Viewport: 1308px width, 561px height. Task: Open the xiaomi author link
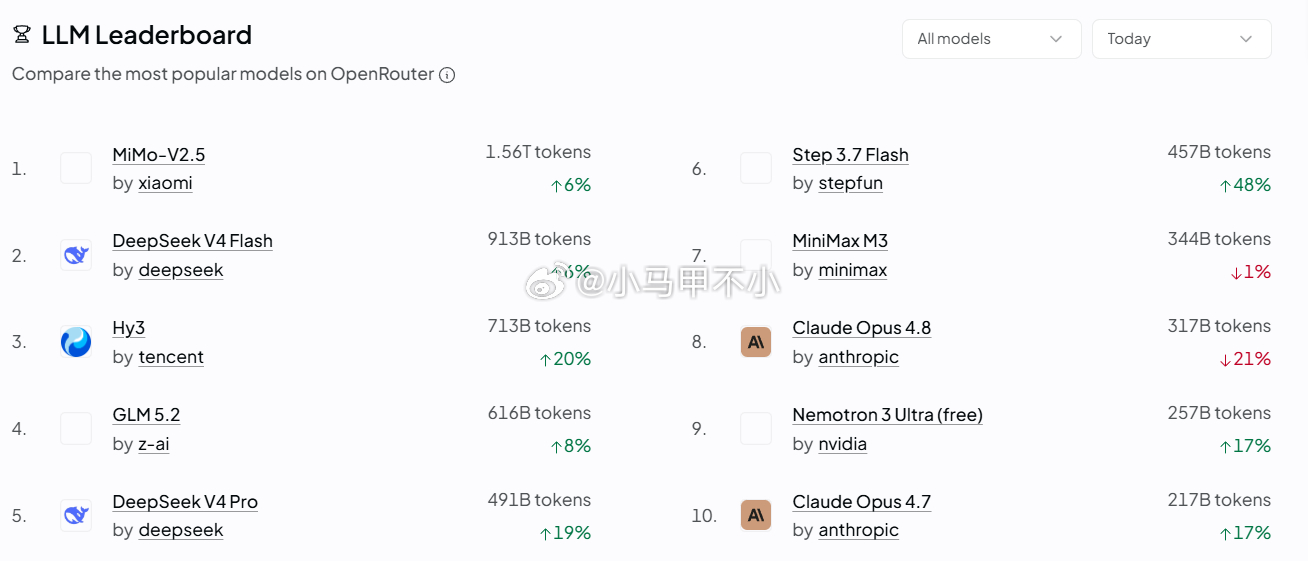click(x=166, y=183)
